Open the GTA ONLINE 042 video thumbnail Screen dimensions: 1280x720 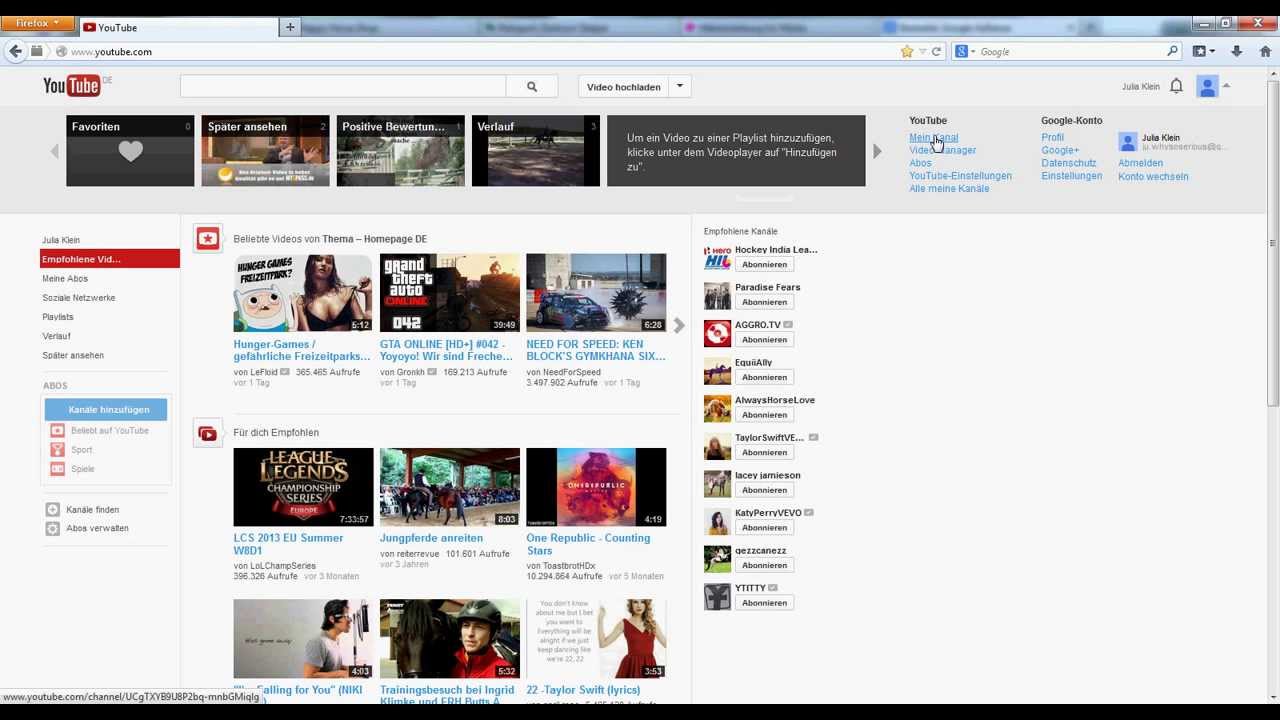[450, 293]
